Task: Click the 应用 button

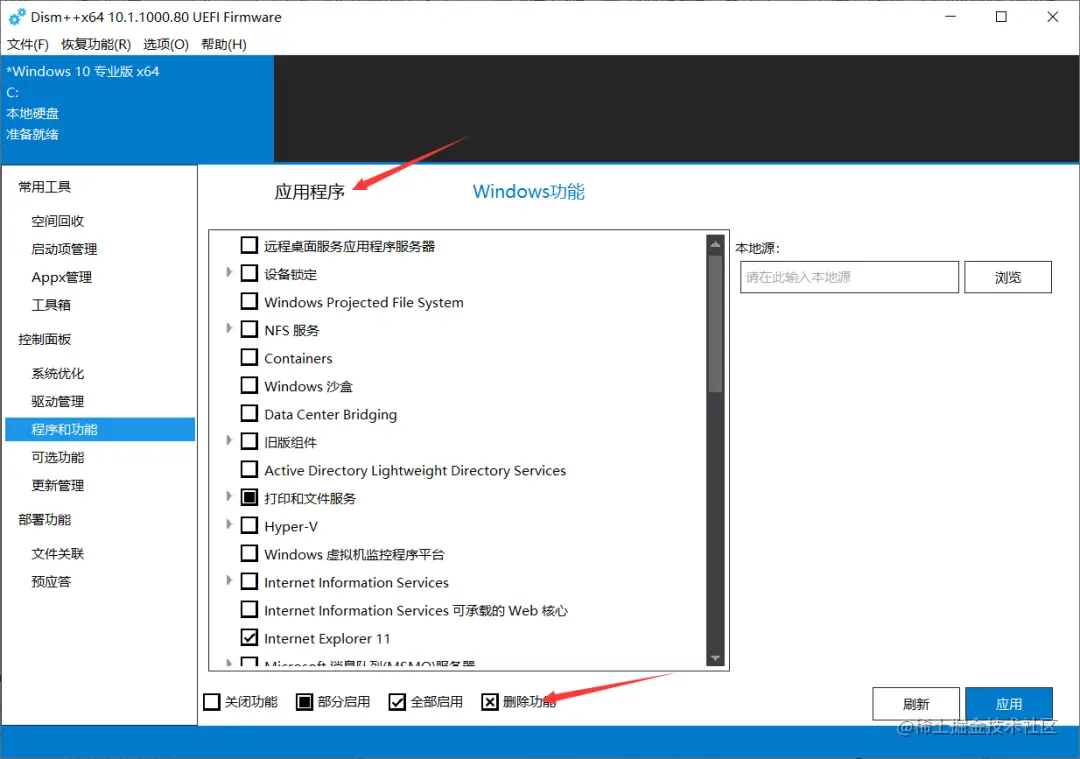Action: tap(1009, 704)
